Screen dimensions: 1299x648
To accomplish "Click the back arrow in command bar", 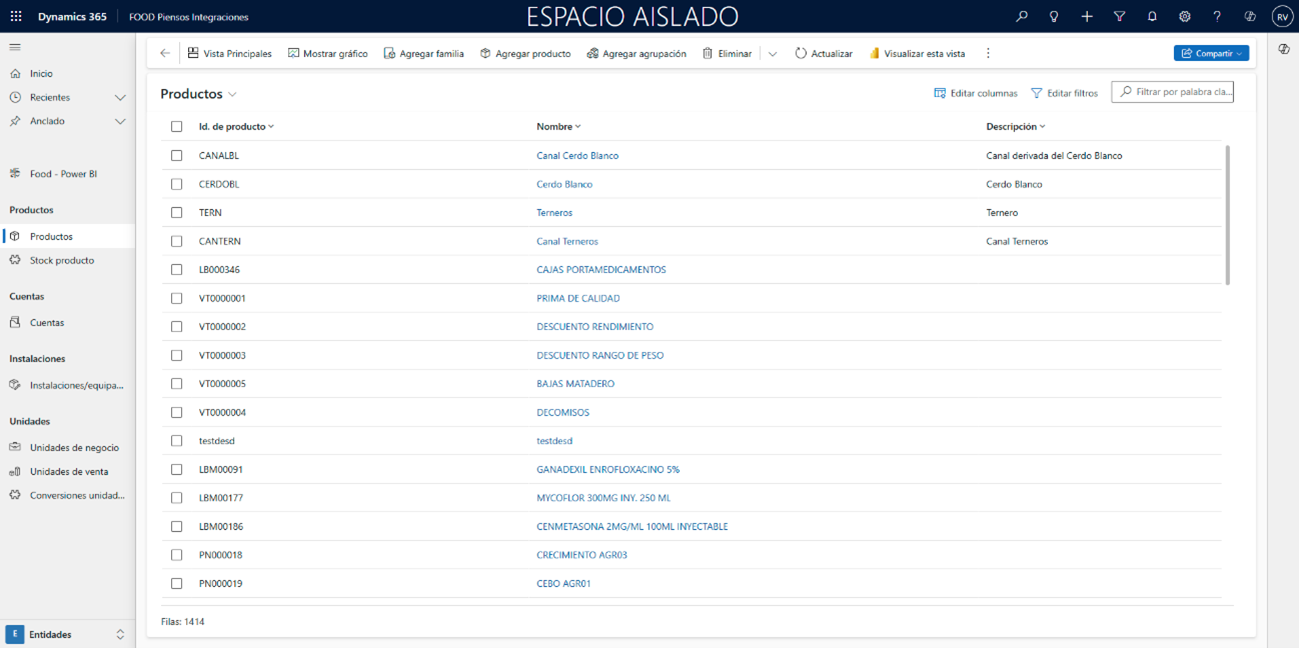I will pos(165,54).
